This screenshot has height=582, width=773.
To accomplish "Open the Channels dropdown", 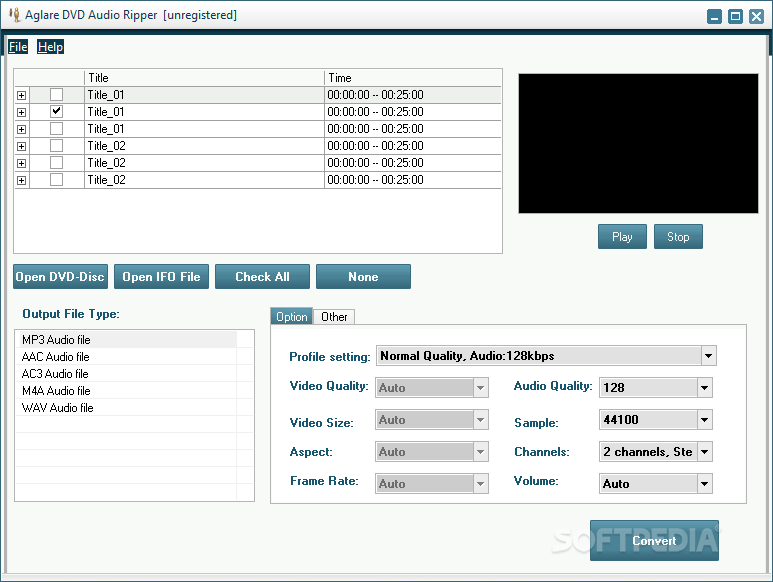I will [x=704, y=452].
